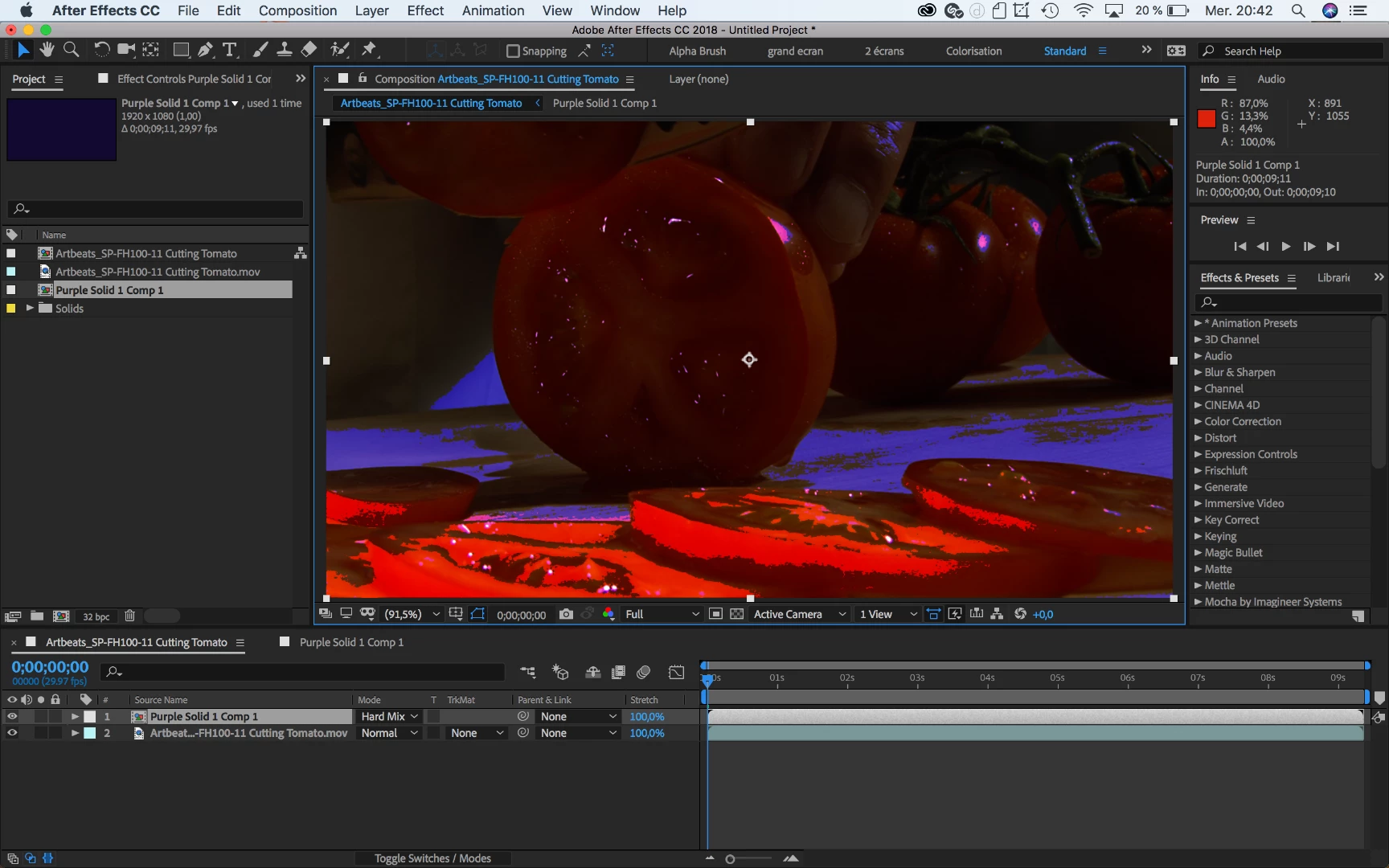Select the Horizontal Type tool
The image size is (1389, 868).
(x=230, y=50)
